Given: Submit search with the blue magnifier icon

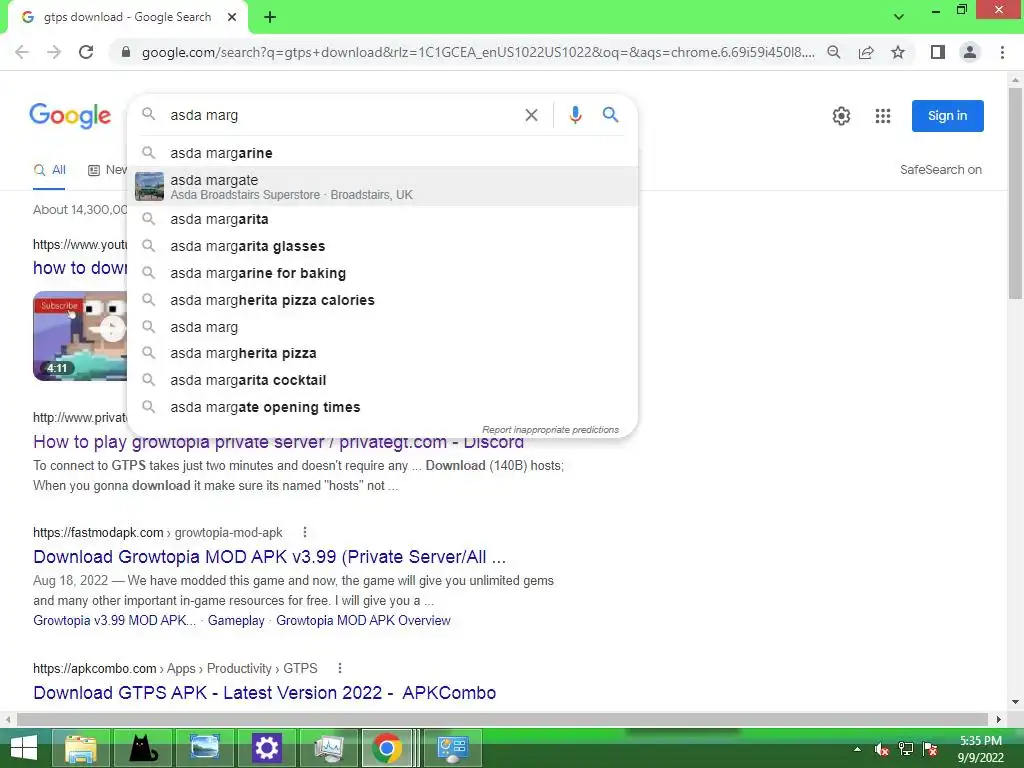Looking at the screenshot, I should (610, 115).
